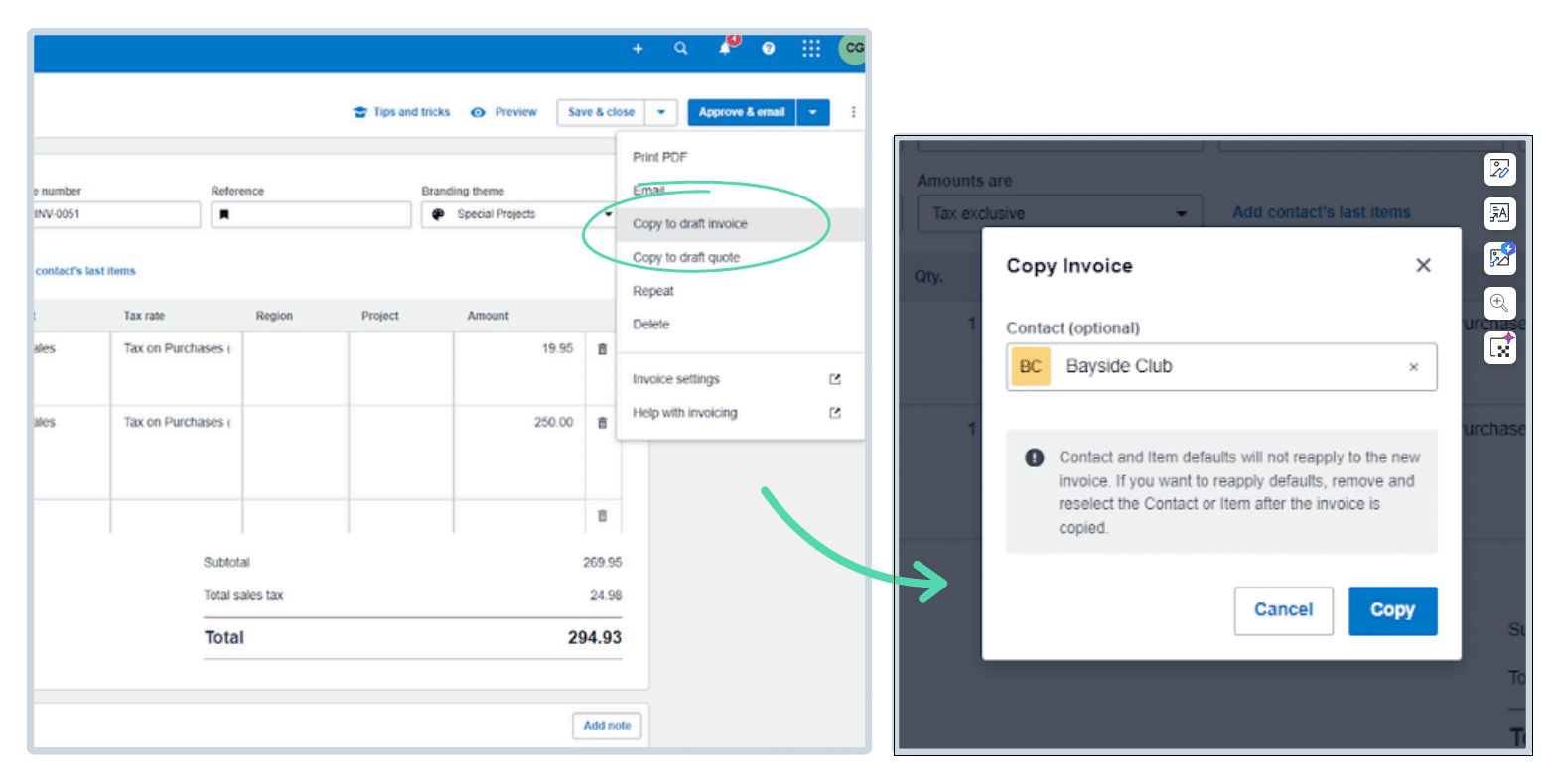Delete the 250.00 line item with trash icon

tap(602, 423)
